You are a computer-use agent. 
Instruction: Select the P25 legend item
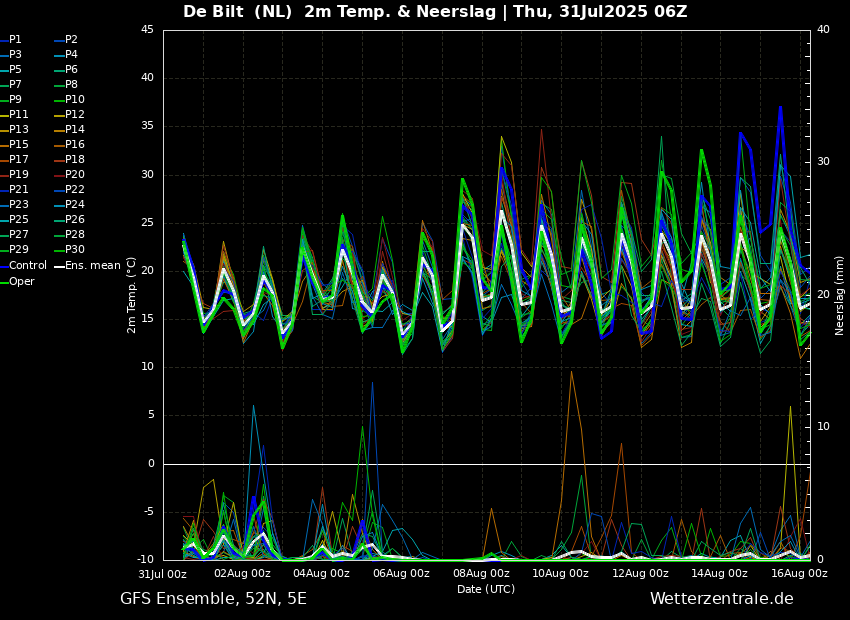(18, 220)
